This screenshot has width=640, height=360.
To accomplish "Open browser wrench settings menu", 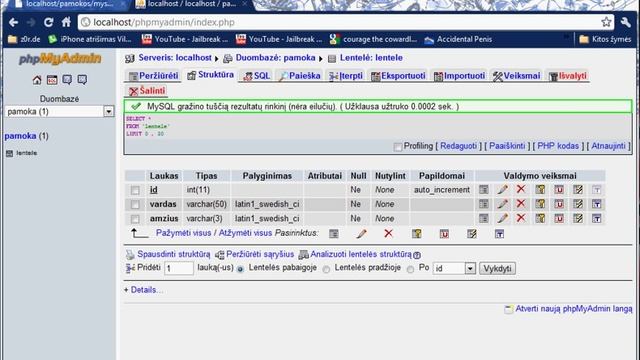I will [626, 22].
